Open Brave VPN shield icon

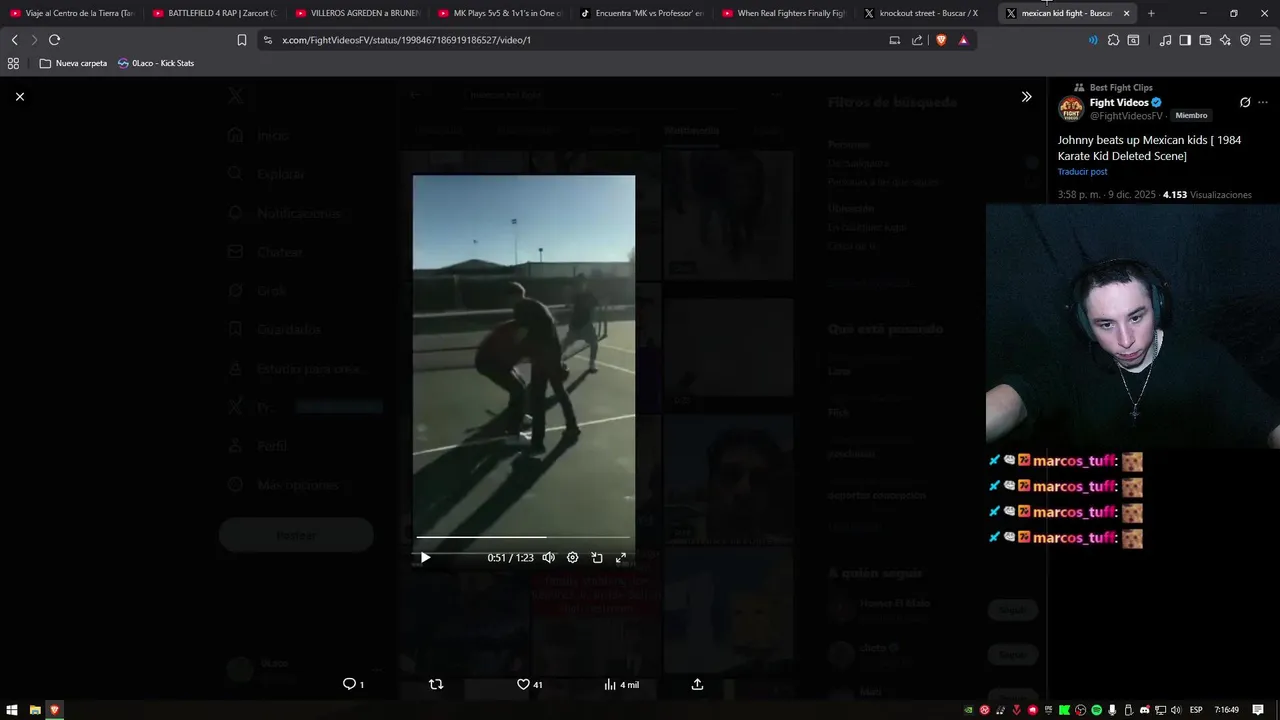1245,40
